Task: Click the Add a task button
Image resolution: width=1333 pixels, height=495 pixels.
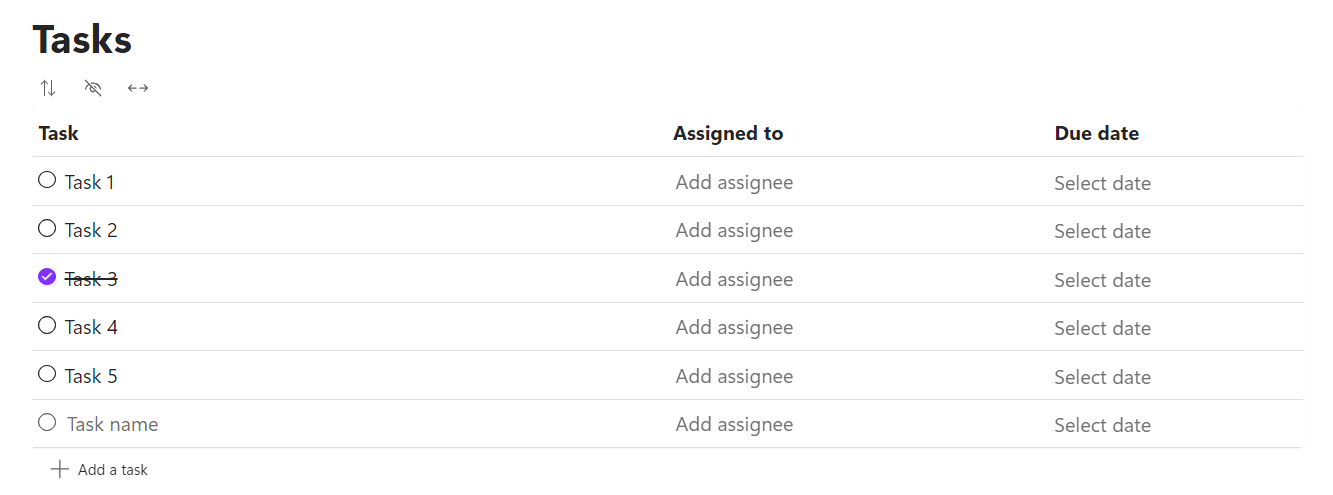Action: [99, 469]
